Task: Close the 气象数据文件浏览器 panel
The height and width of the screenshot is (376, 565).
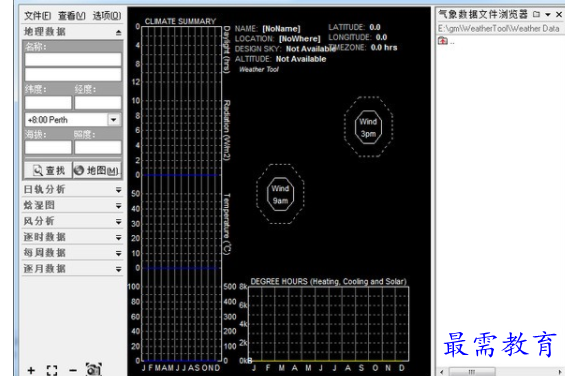Action: [559, 14]
